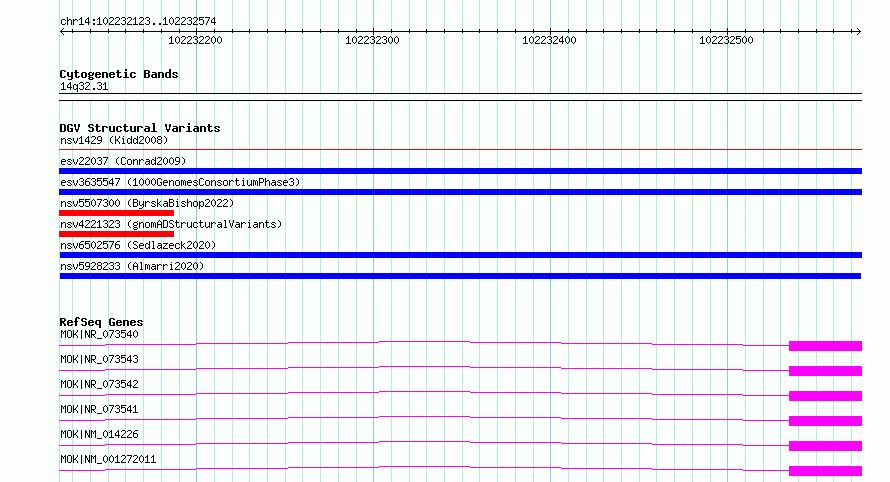Open transcript MOK|NR_073540 label
Viewport: 890px width, 482px height.
point(99,334)
